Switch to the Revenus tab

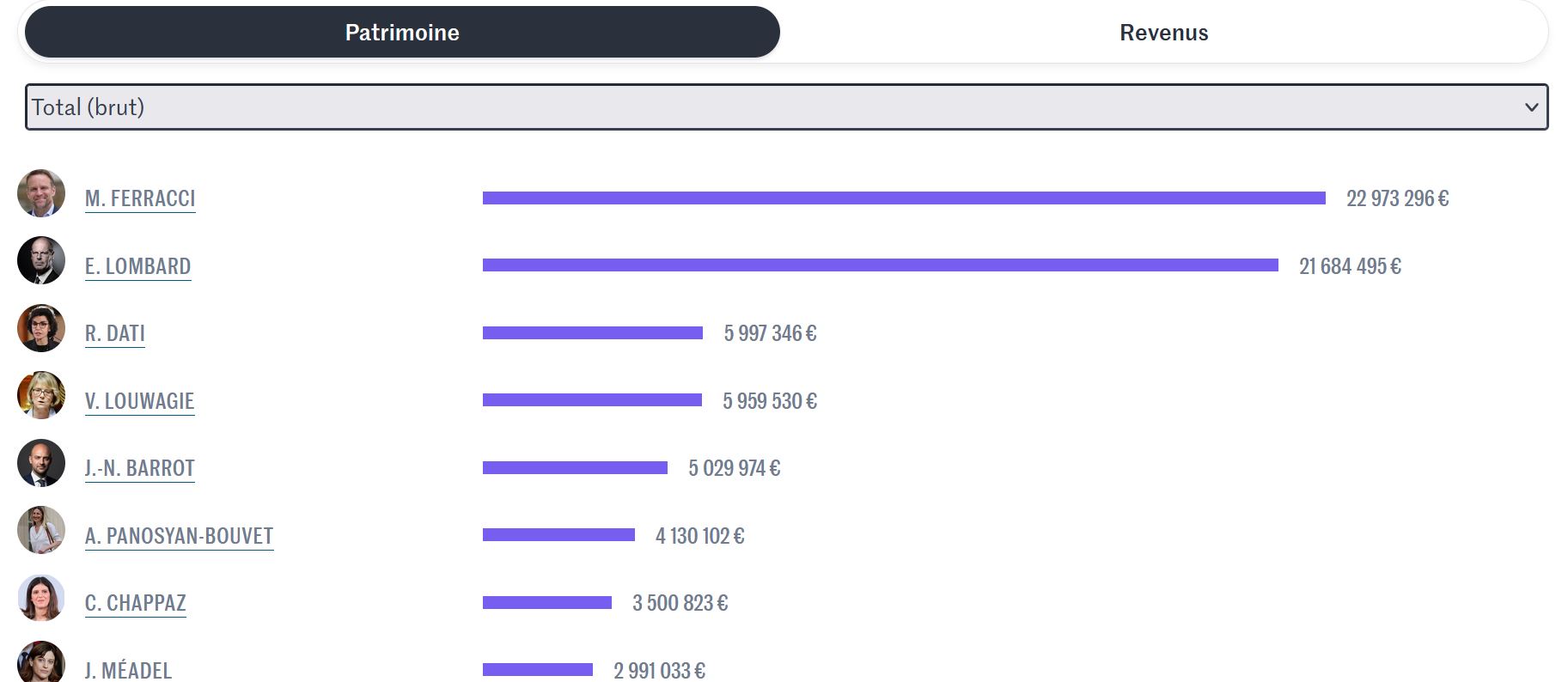click(x=1163, y=33)
